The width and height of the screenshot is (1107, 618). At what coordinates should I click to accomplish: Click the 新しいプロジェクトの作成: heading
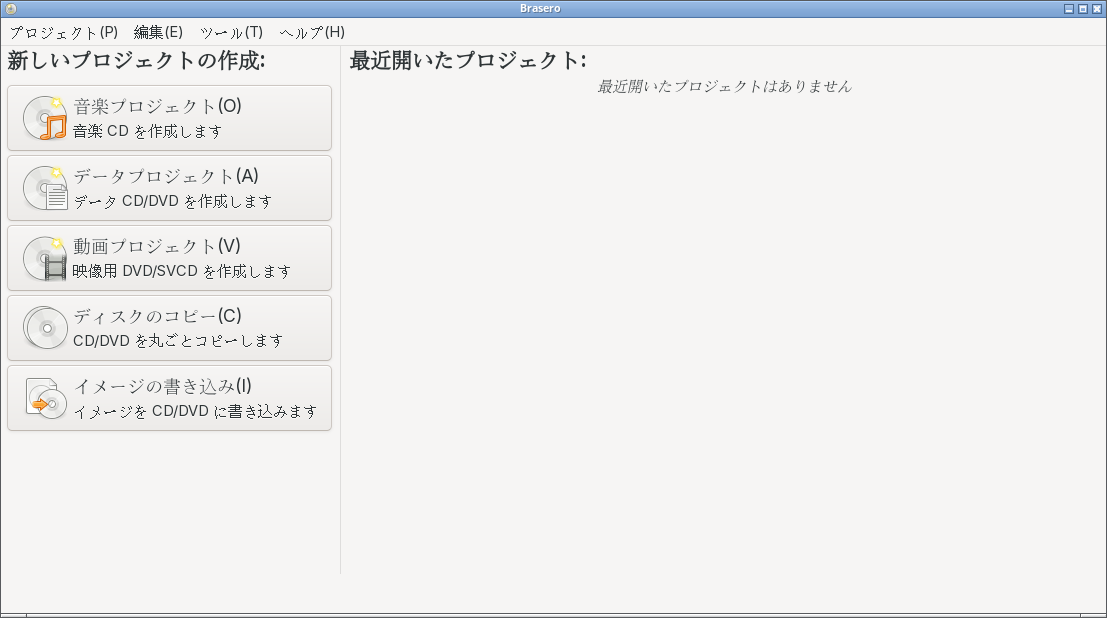[x=136, y=61]
